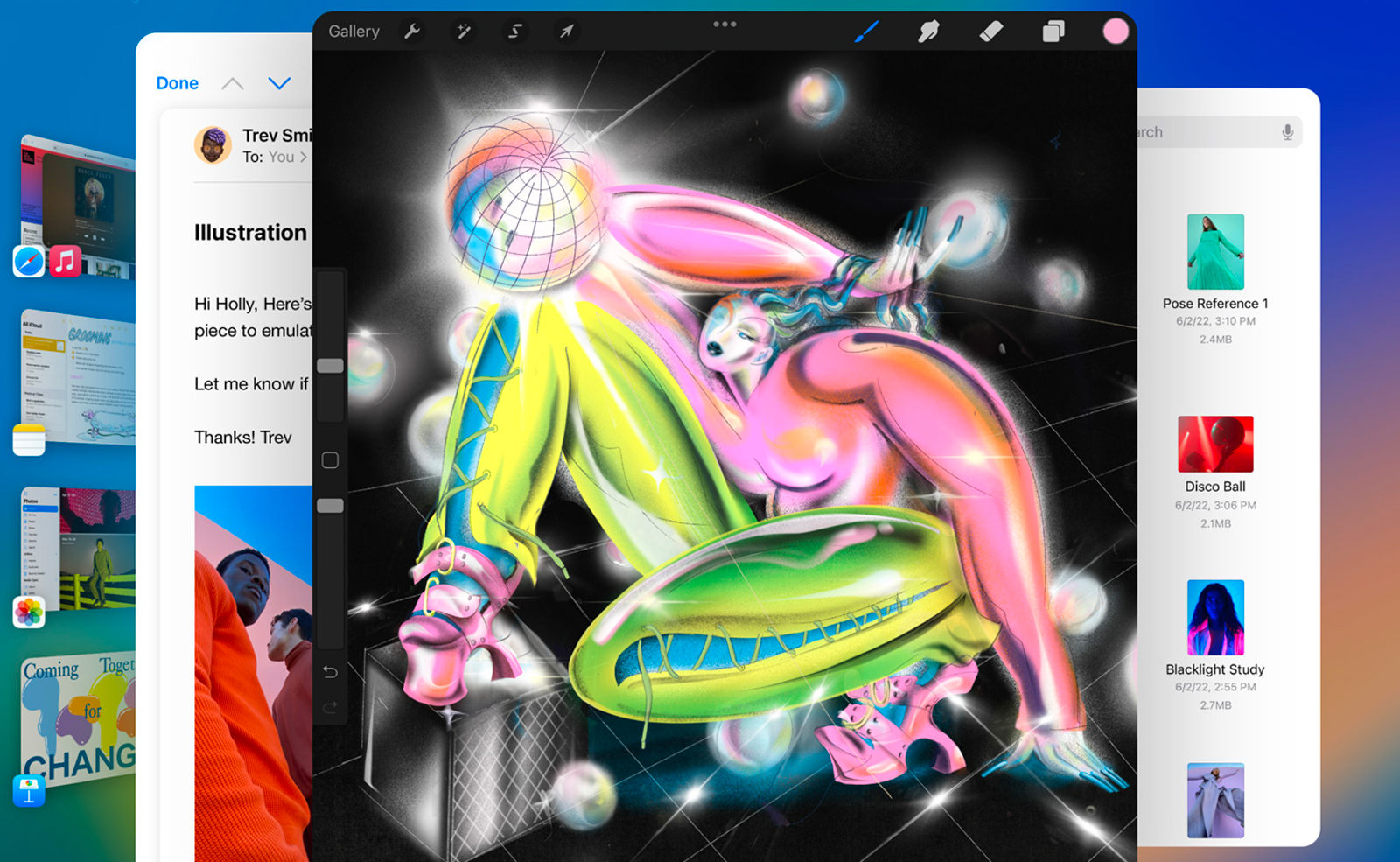The height and width of the screenshot is (862, 1400).
Task: Tap Done to dismiss the email
Action: point(177,82)
